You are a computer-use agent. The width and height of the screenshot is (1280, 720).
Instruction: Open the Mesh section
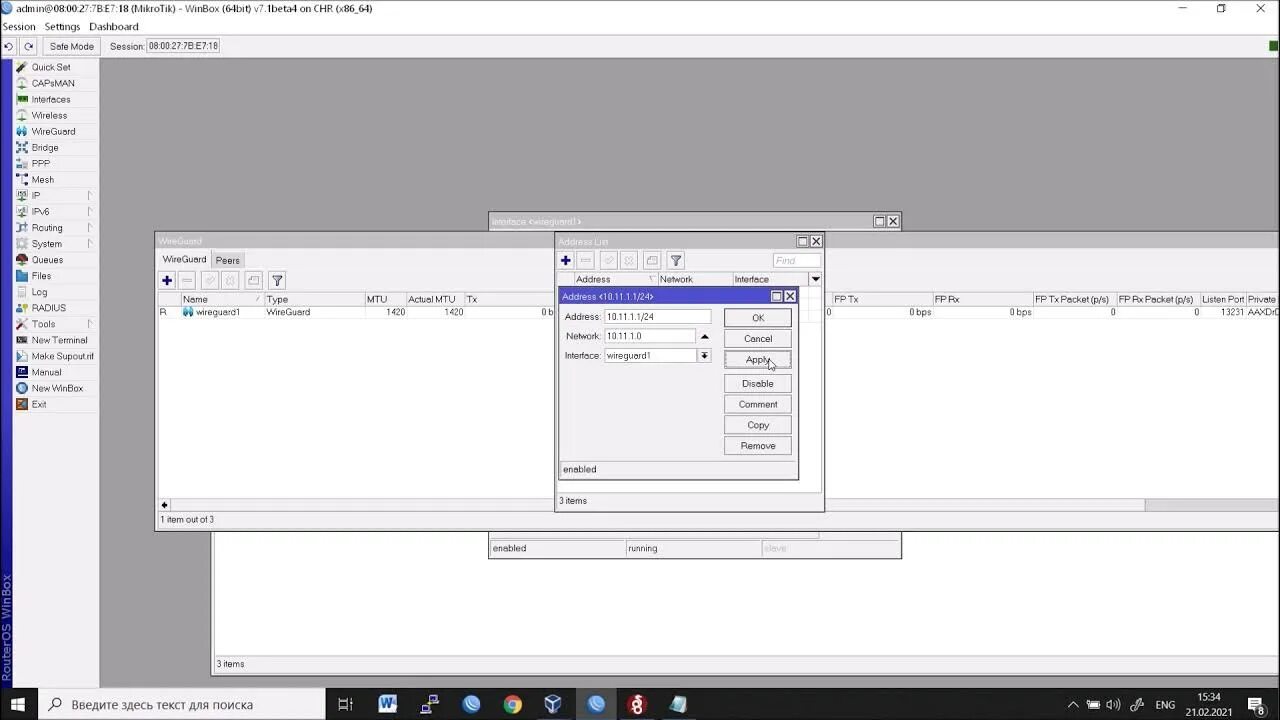42,180
